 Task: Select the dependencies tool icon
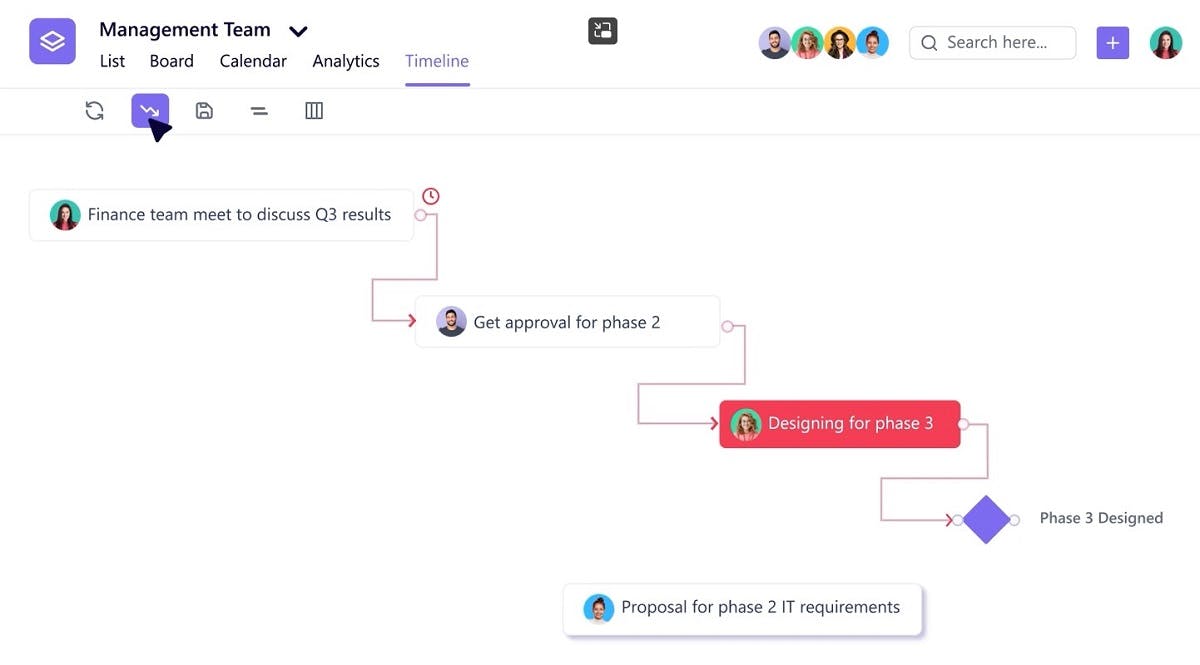149,110
